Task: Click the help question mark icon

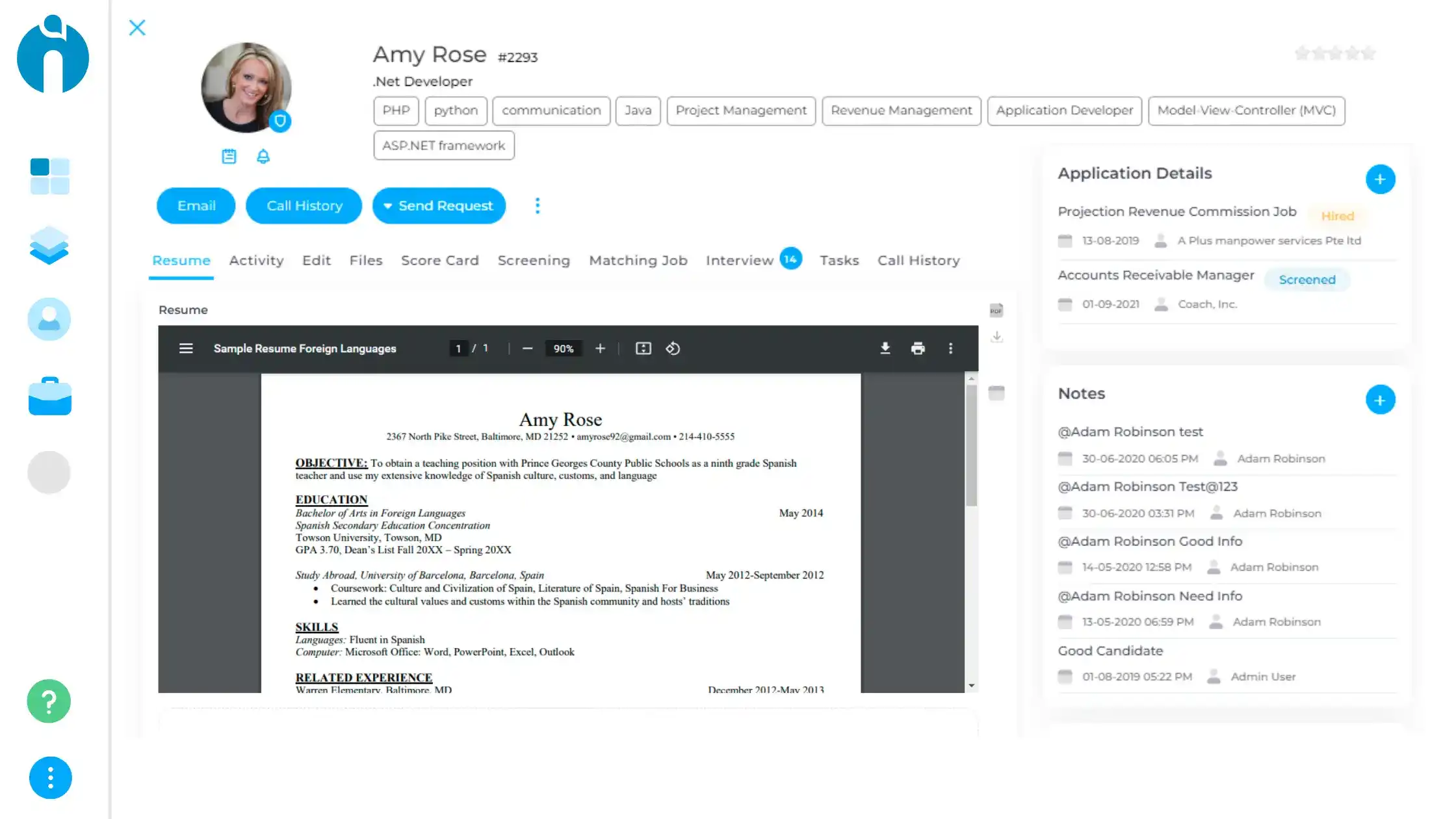Action: click(x=49, y=701)
